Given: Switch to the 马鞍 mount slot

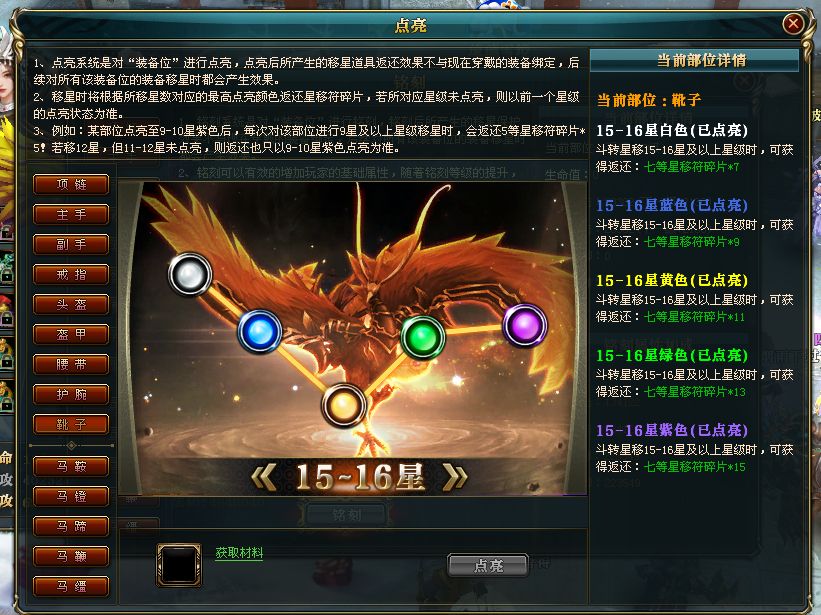Looking at the screenshot, I should (x=71, y=466).
